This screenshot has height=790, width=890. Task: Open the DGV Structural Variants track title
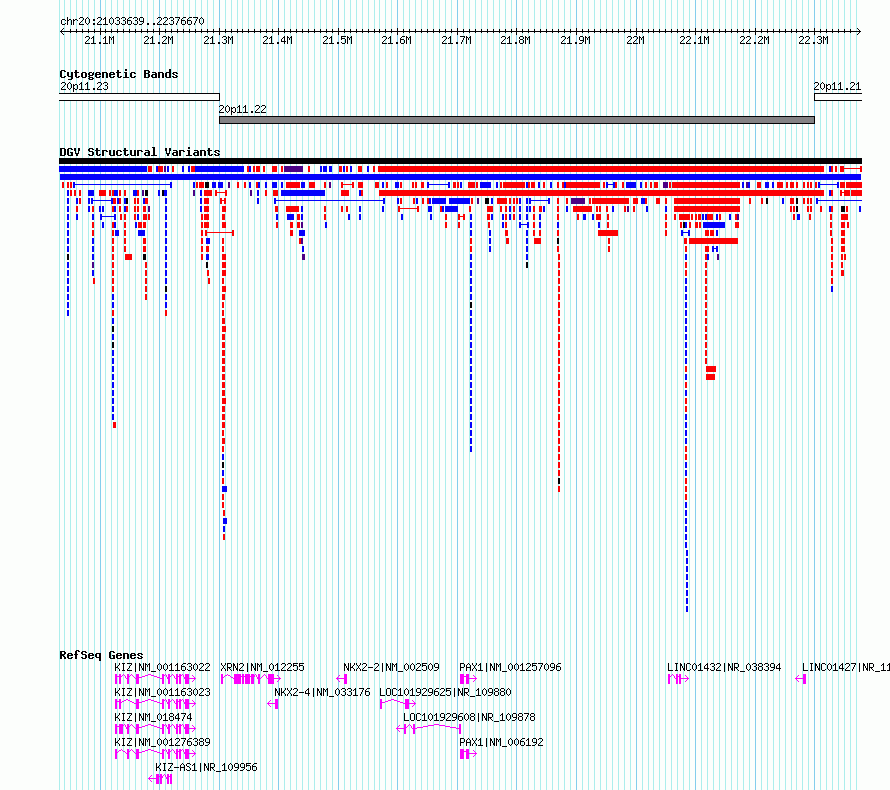point(140,152)
